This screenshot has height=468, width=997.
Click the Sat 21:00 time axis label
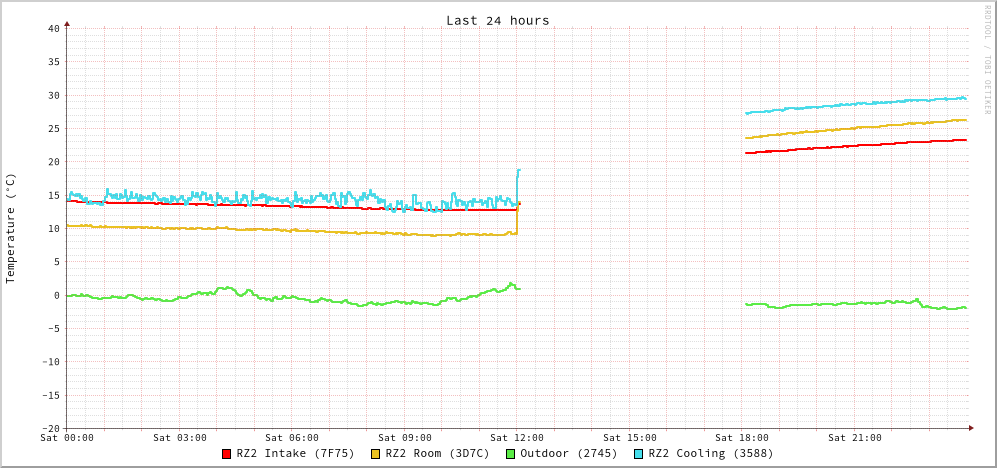point(854,437)
